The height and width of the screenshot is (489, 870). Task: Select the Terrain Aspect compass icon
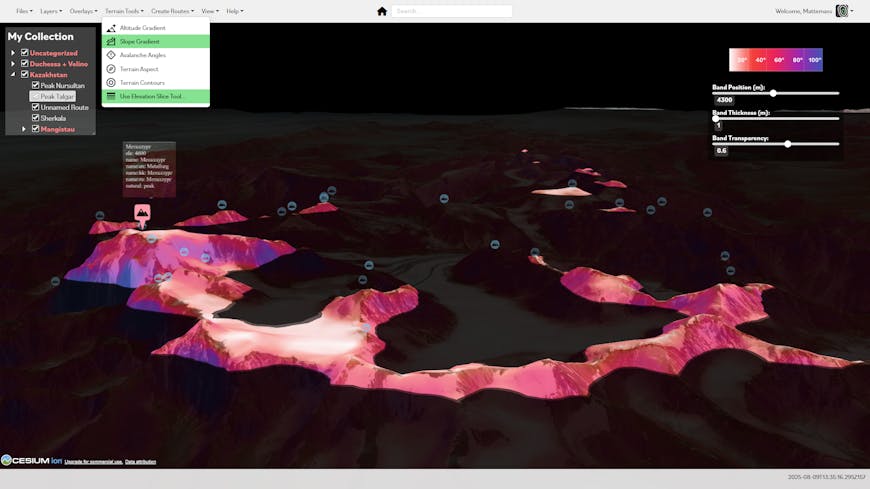pos(111,69)
